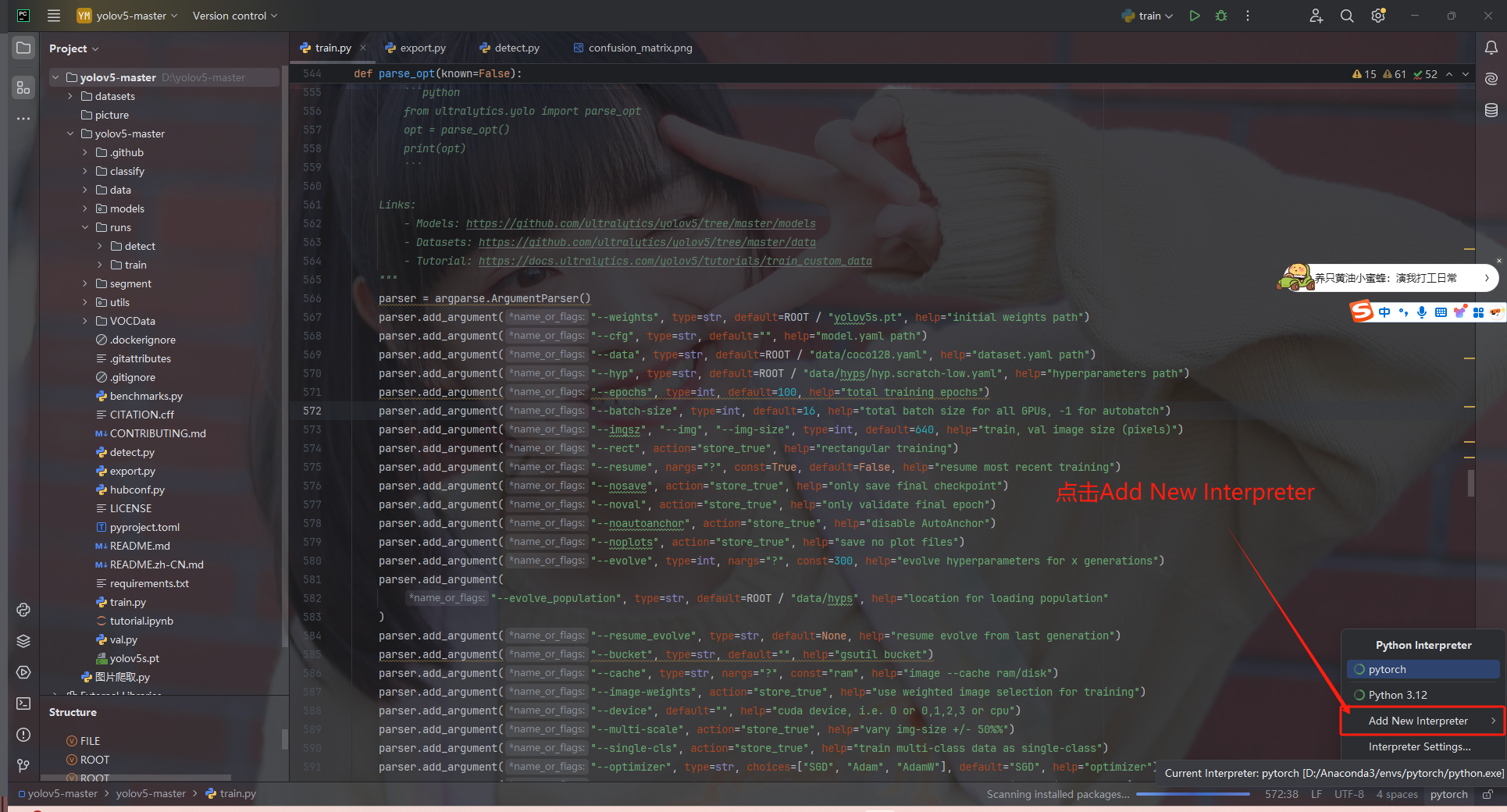Click Structure panel horizontal scrollbar
1507x812 pixels.
click(x=136, y=778)
